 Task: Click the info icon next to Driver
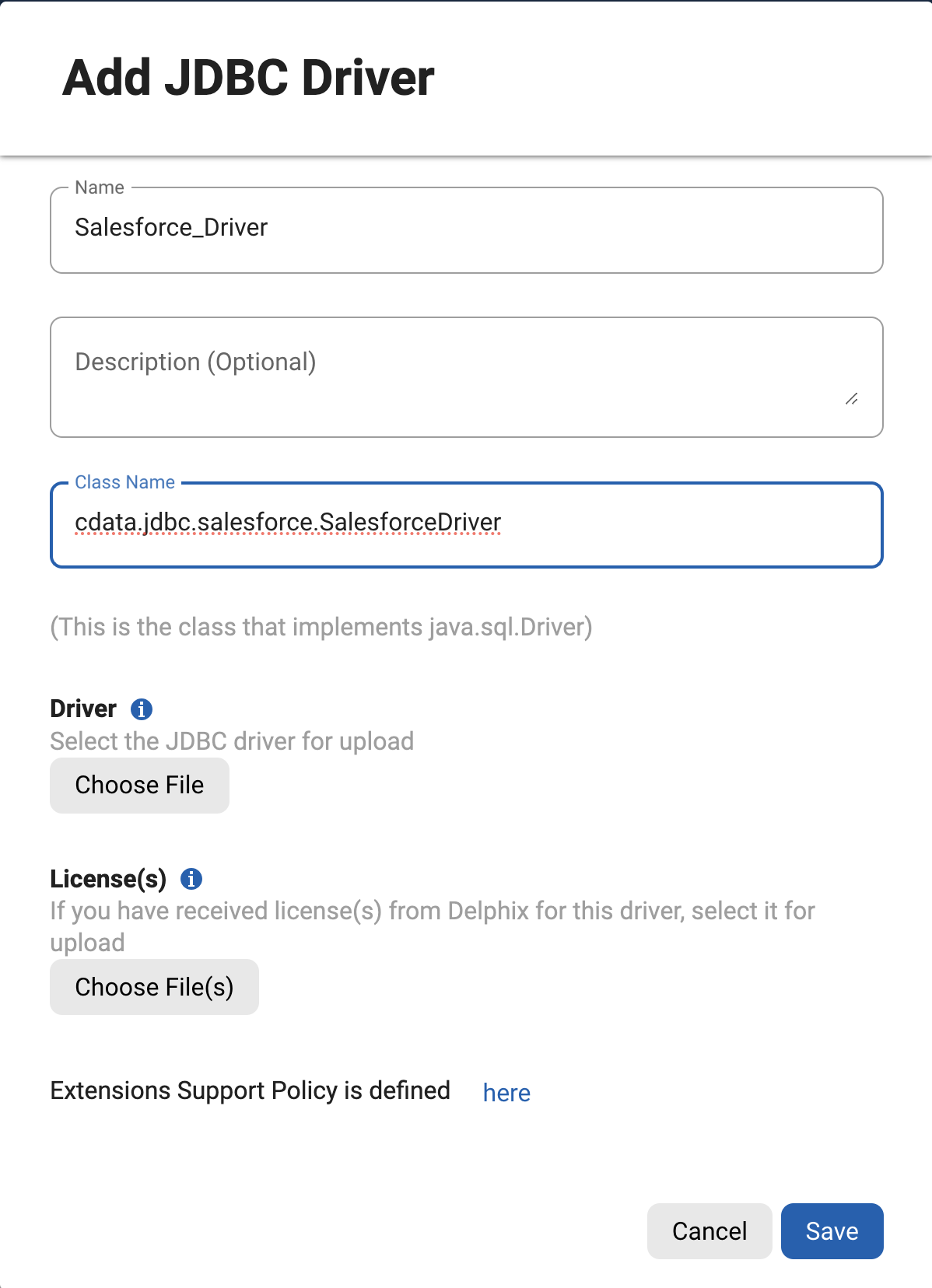(142, 709)
